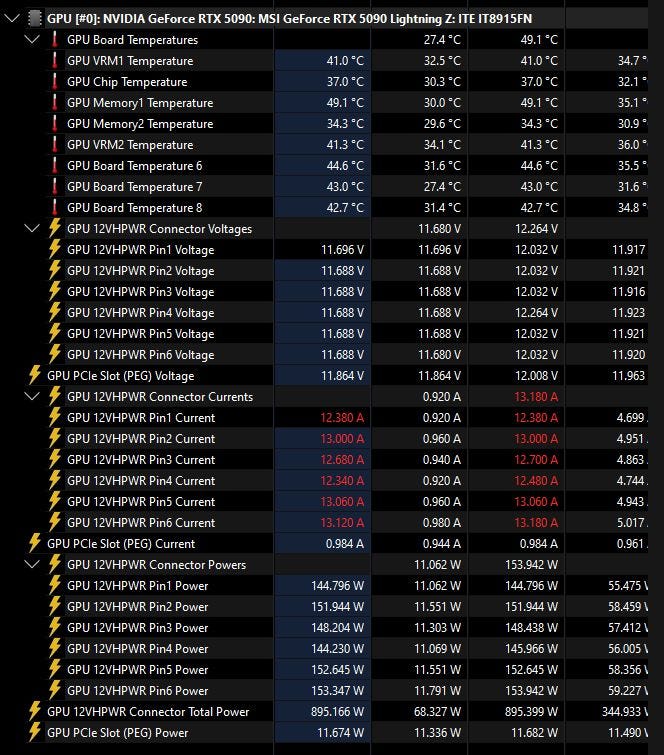Click thermometer icon of GPU VRM1 Temperature
Image resolution: width=664 pixels, height=755 pixels.
(54, 61)
